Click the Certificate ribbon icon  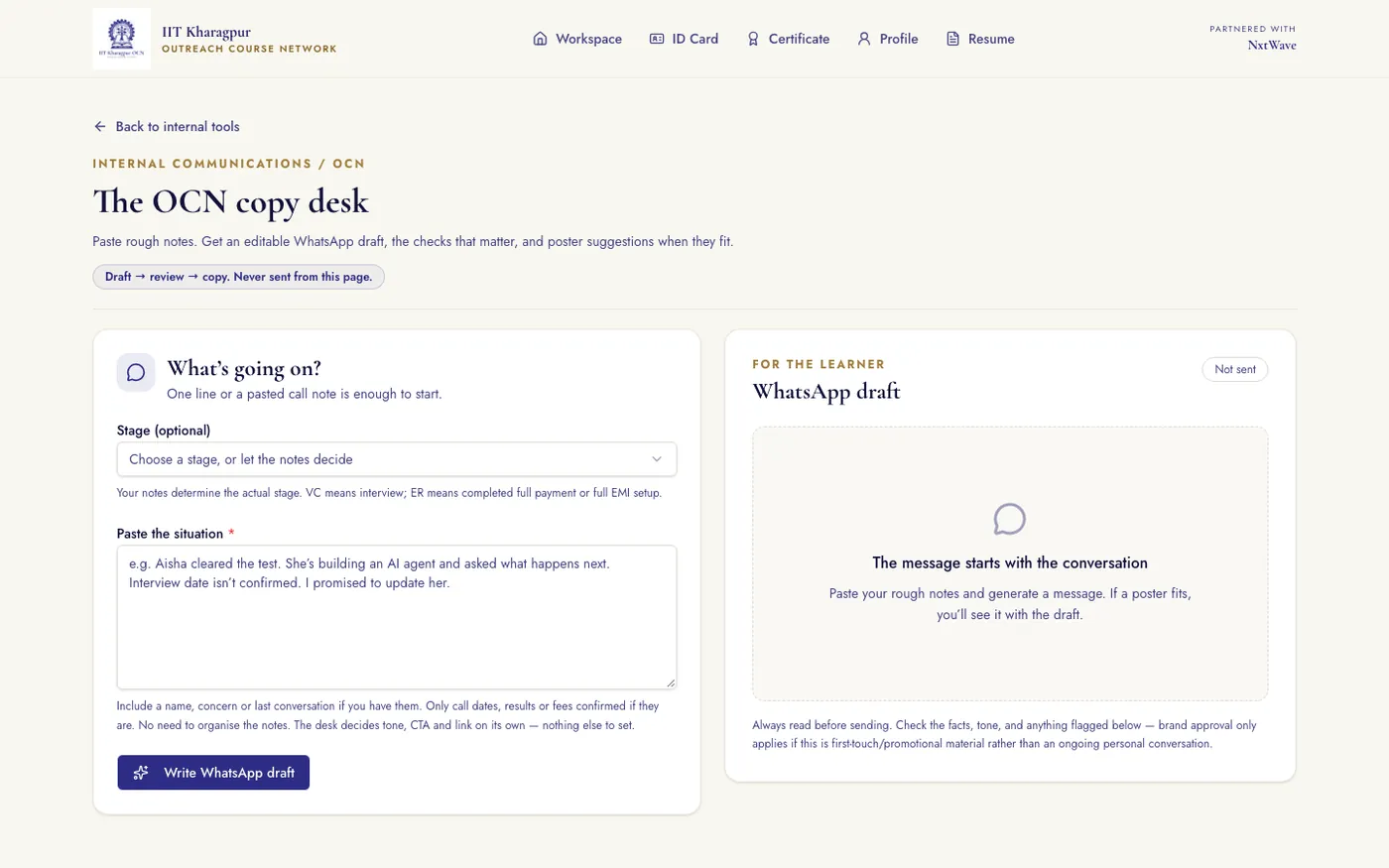click(x=753, y=39)
